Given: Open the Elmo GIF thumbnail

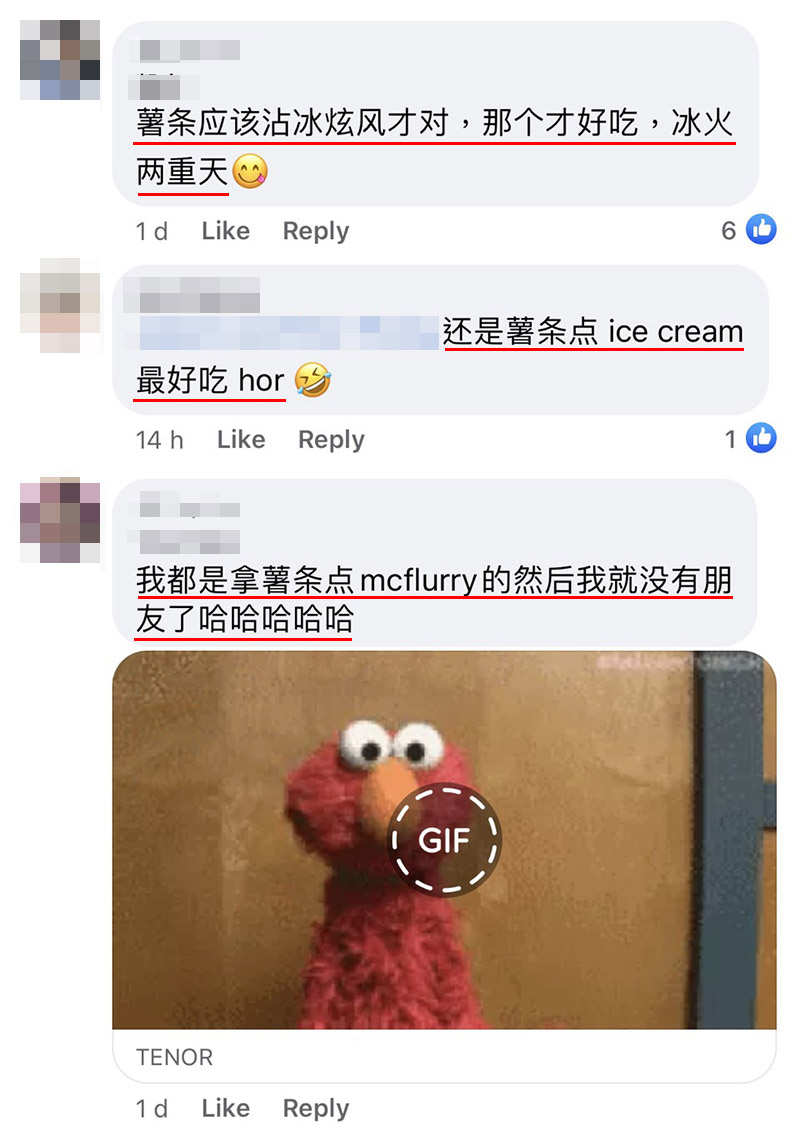Looking at the screenshot, I should tap(444, 840).
